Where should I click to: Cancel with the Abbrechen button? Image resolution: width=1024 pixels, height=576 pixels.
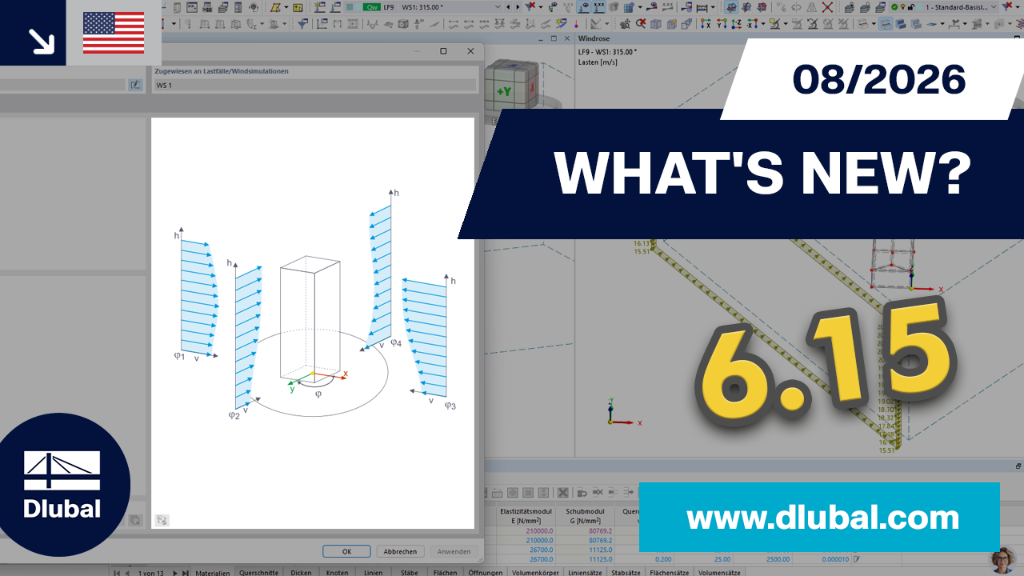coord(400,551)
